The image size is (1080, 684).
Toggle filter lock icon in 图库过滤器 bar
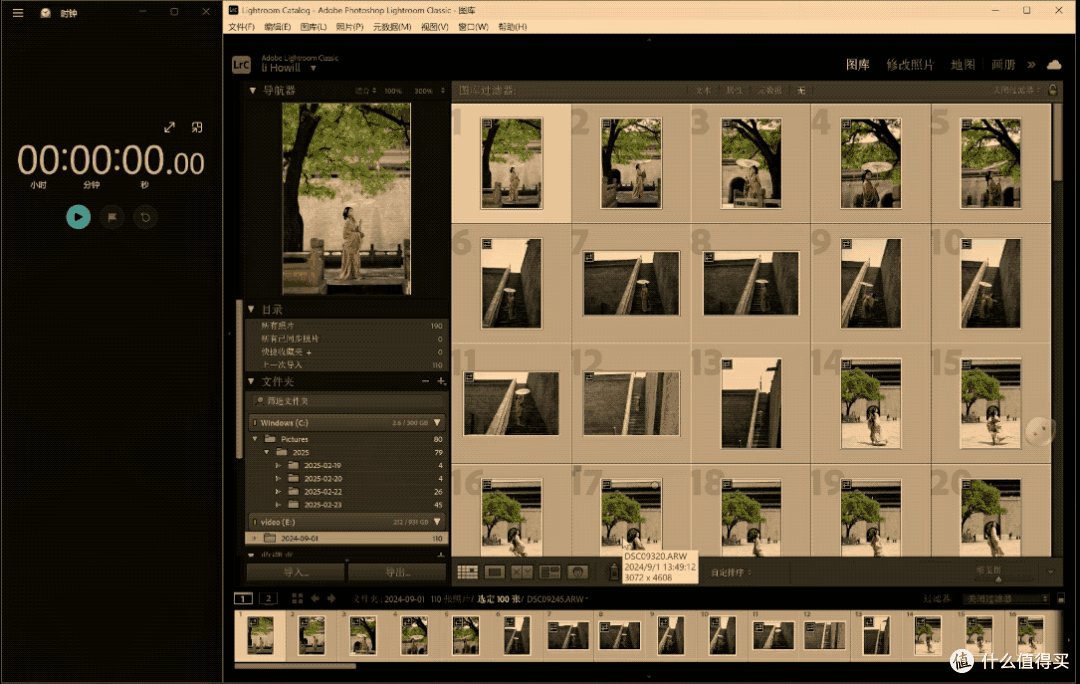coord(1052,90)
